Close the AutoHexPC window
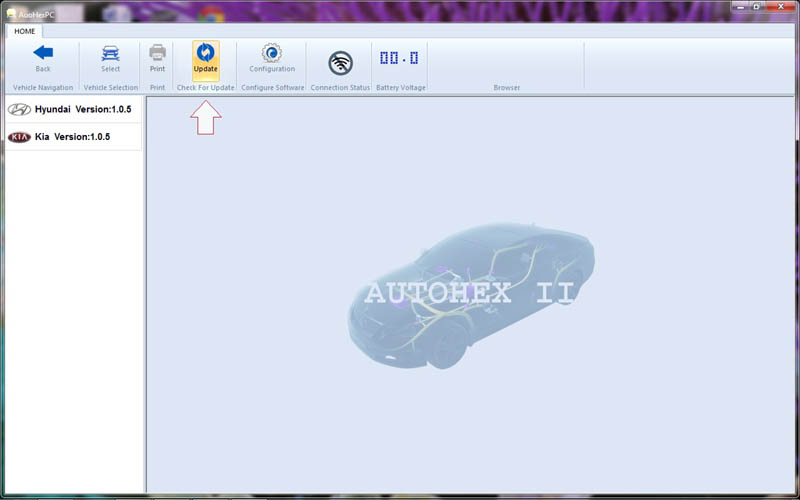 click(781, 7)
